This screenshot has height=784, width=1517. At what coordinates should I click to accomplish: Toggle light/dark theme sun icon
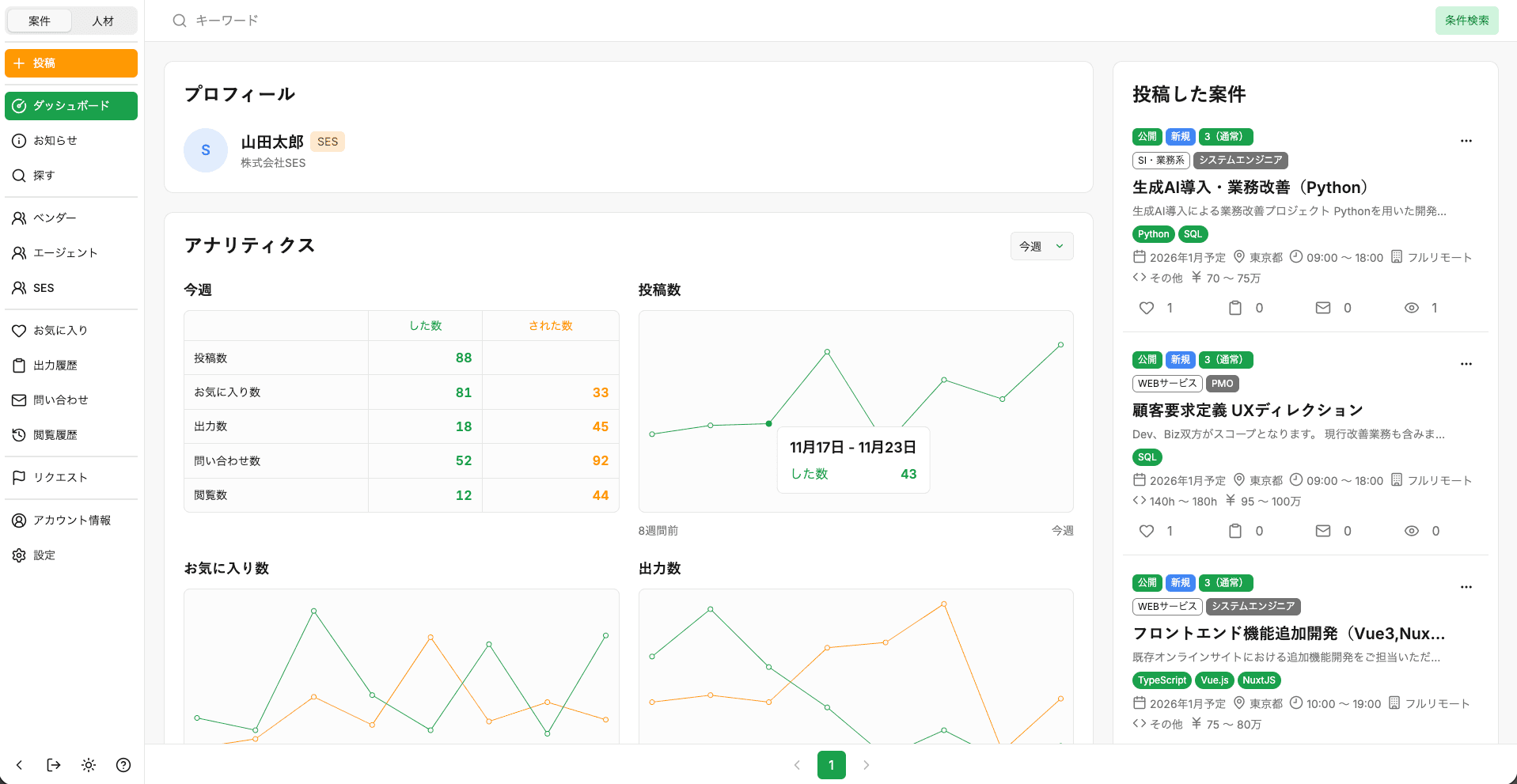tap(89, 765)
